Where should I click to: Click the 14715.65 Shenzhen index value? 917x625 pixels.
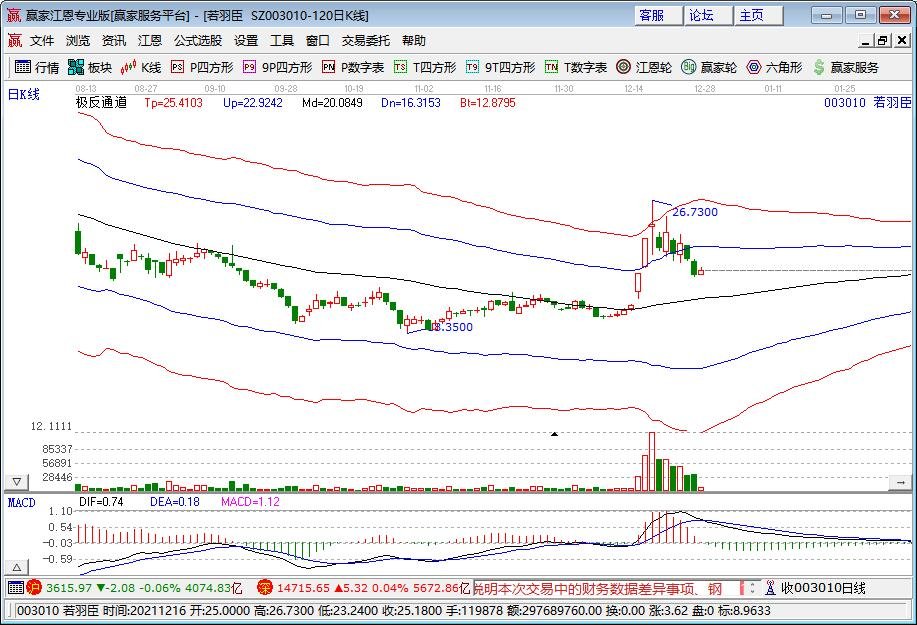coord(304,588)
